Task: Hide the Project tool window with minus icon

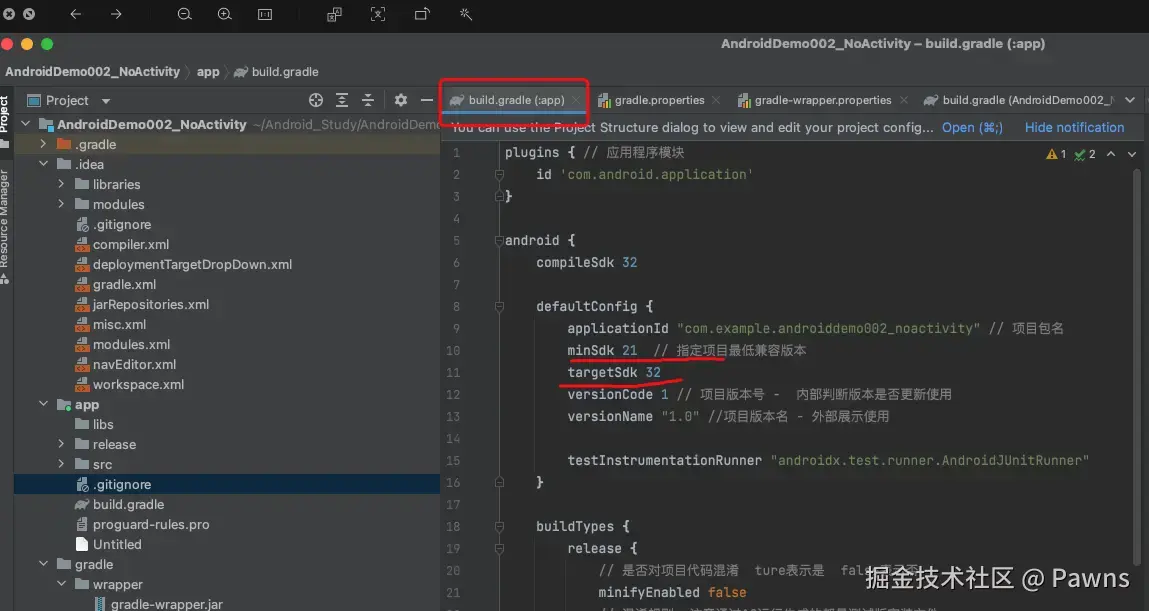Action: pyautogui.click(x=426, y=100)
